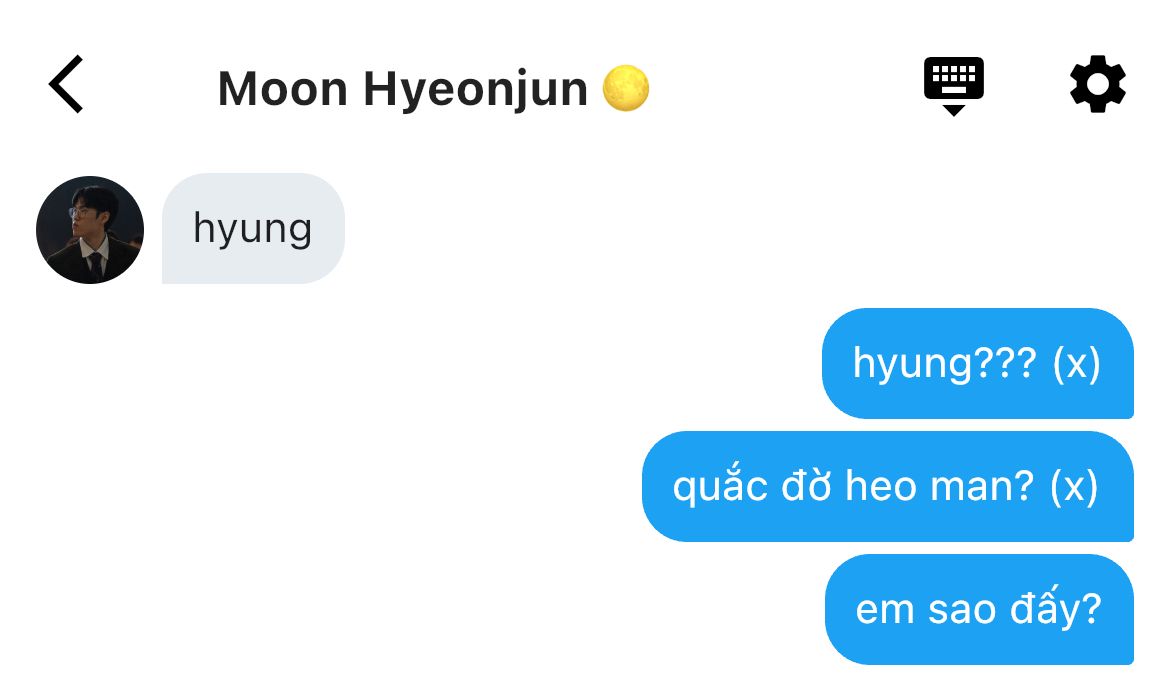Select the "quắc đờ heo man? (x)" bubble

click(888, 486)
